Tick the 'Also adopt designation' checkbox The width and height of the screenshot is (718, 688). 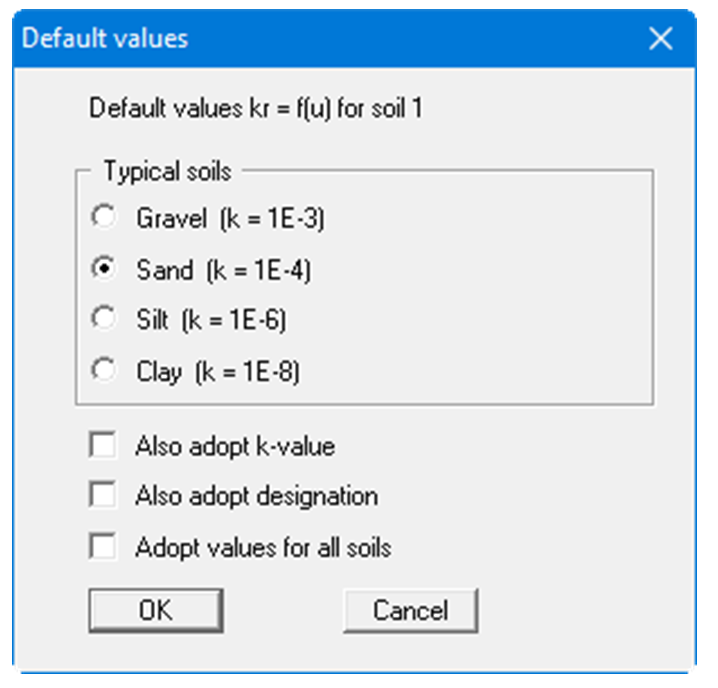point(102,496)
